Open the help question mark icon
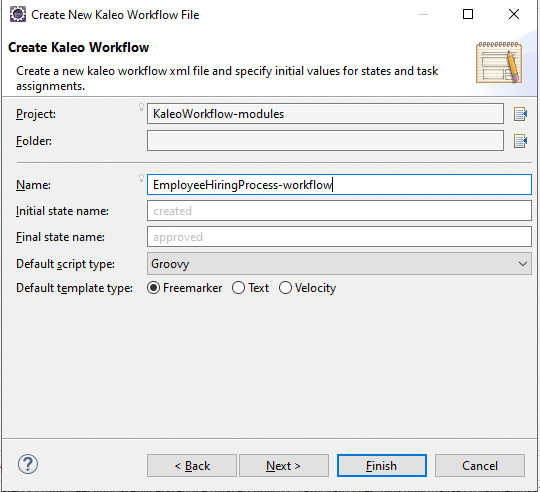The width and height of the screenshot is (540, 492). (x=28, y=464)
